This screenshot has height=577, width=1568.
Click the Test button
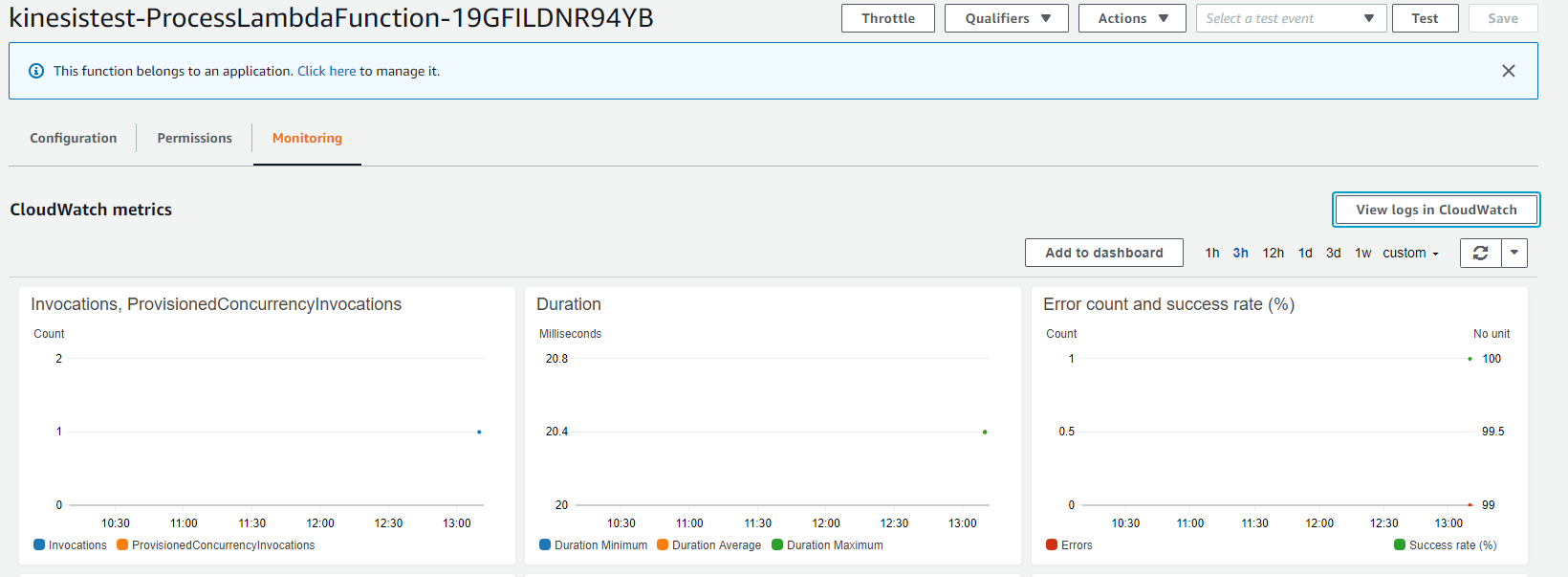[x=1425, y=18]
